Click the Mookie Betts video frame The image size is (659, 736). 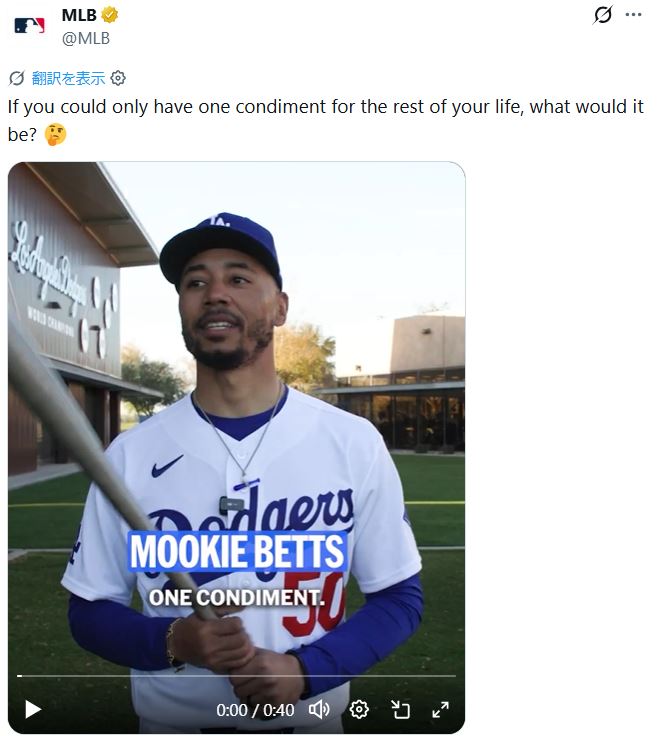(x=236, y=380)
